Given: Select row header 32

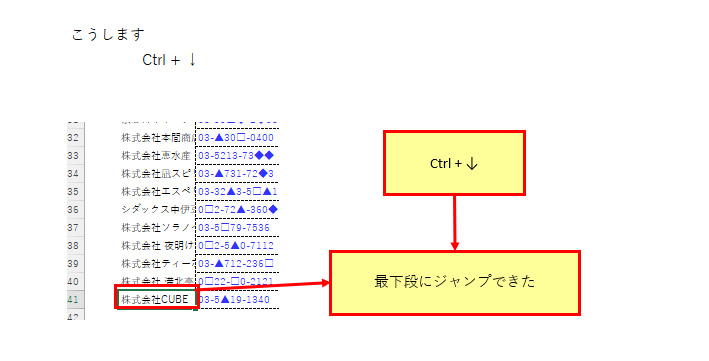Looking at the screenshot, I should pyautogui.click(x=73, y=138).
